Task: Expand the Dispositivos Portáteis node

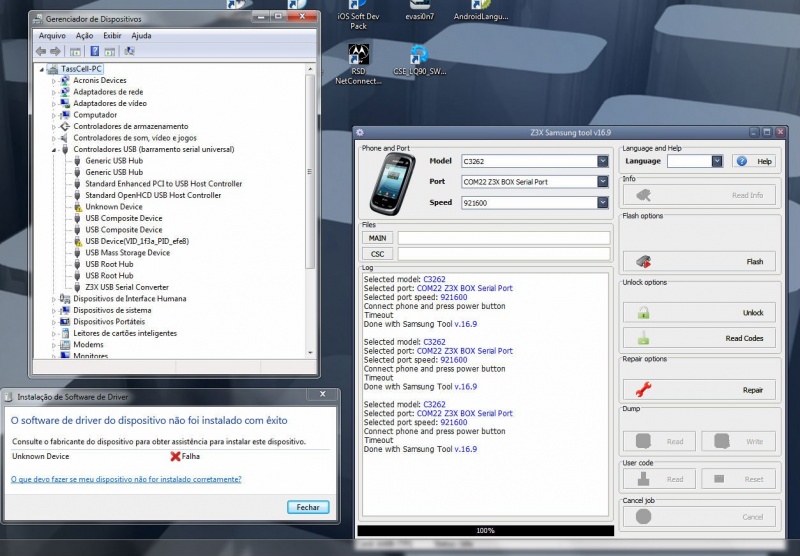Action: pos(54,322)
